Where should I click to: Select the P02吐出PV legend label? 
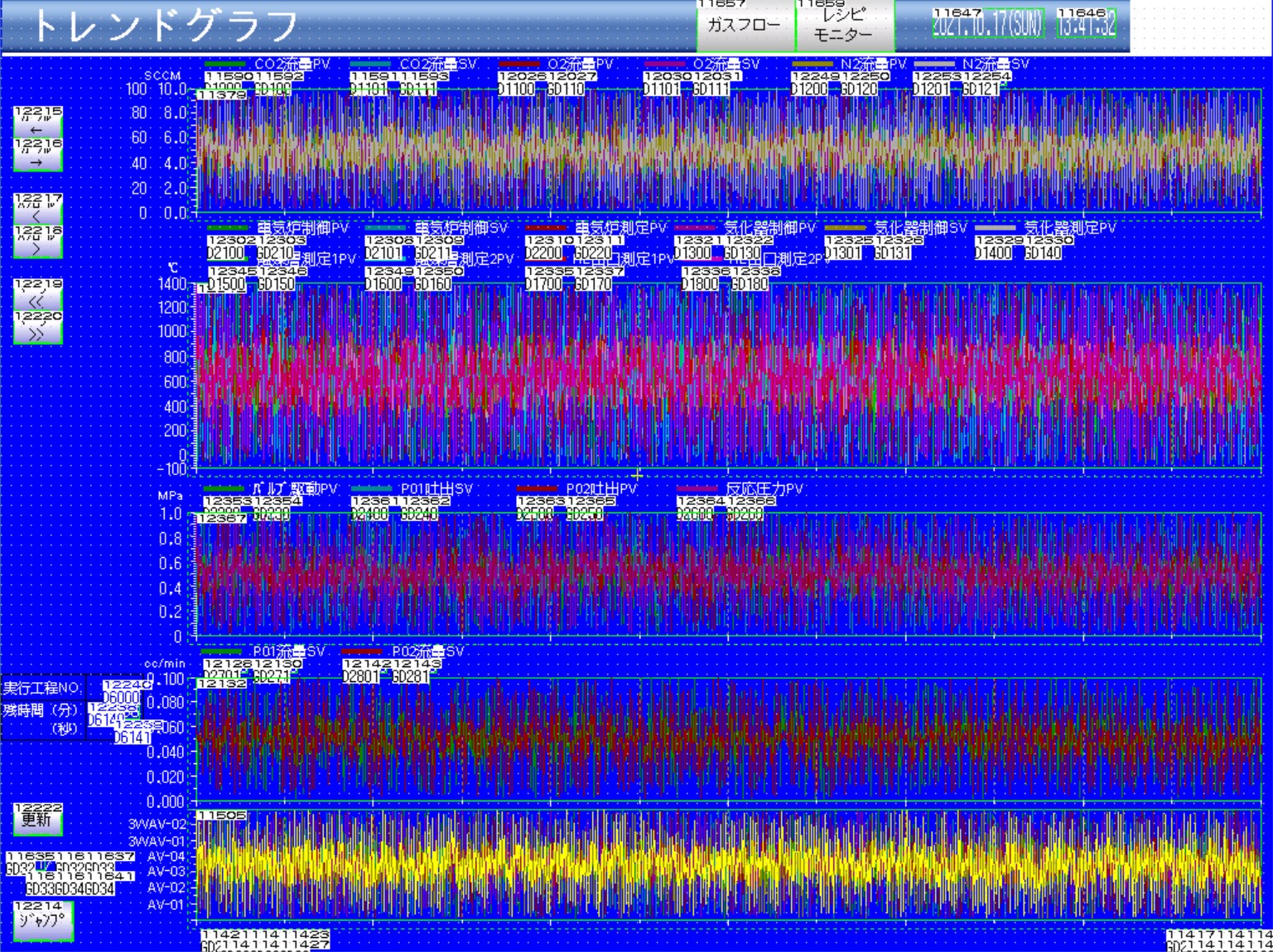(601, 489)
